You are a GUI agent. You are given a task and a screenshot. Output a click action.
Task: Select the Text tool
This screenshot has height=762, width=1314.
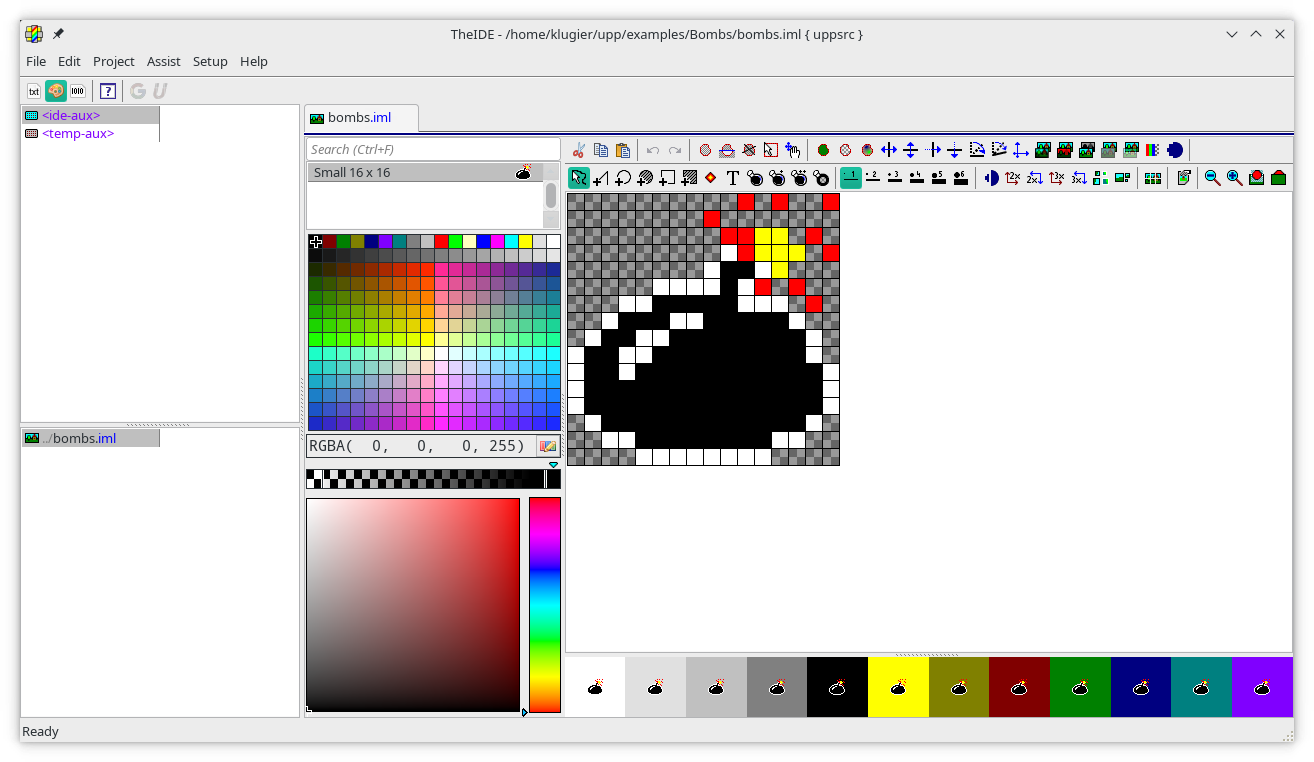pyautogui.click(x=732, y=178)
